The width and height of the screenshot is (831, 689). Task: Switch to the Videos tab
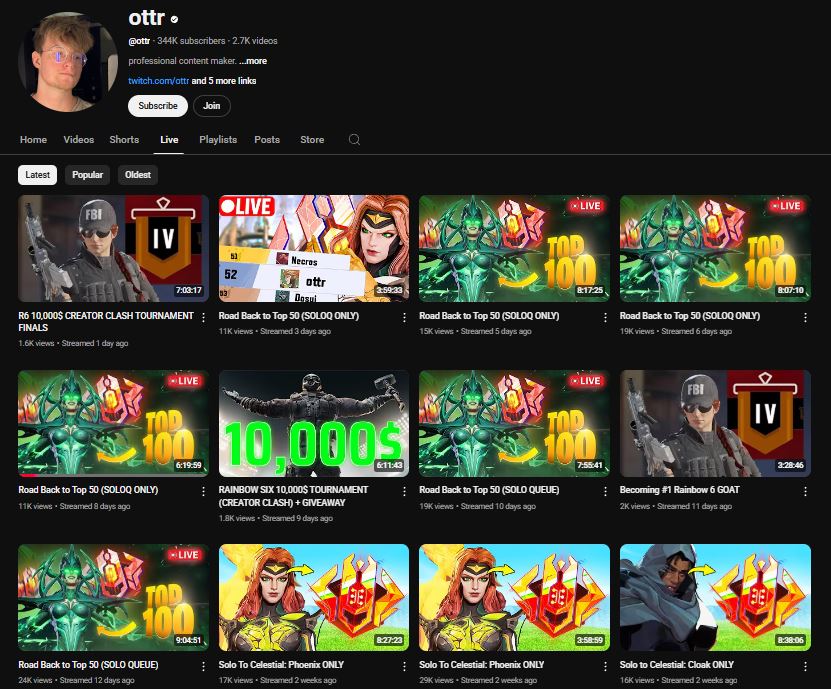point(78,139)
